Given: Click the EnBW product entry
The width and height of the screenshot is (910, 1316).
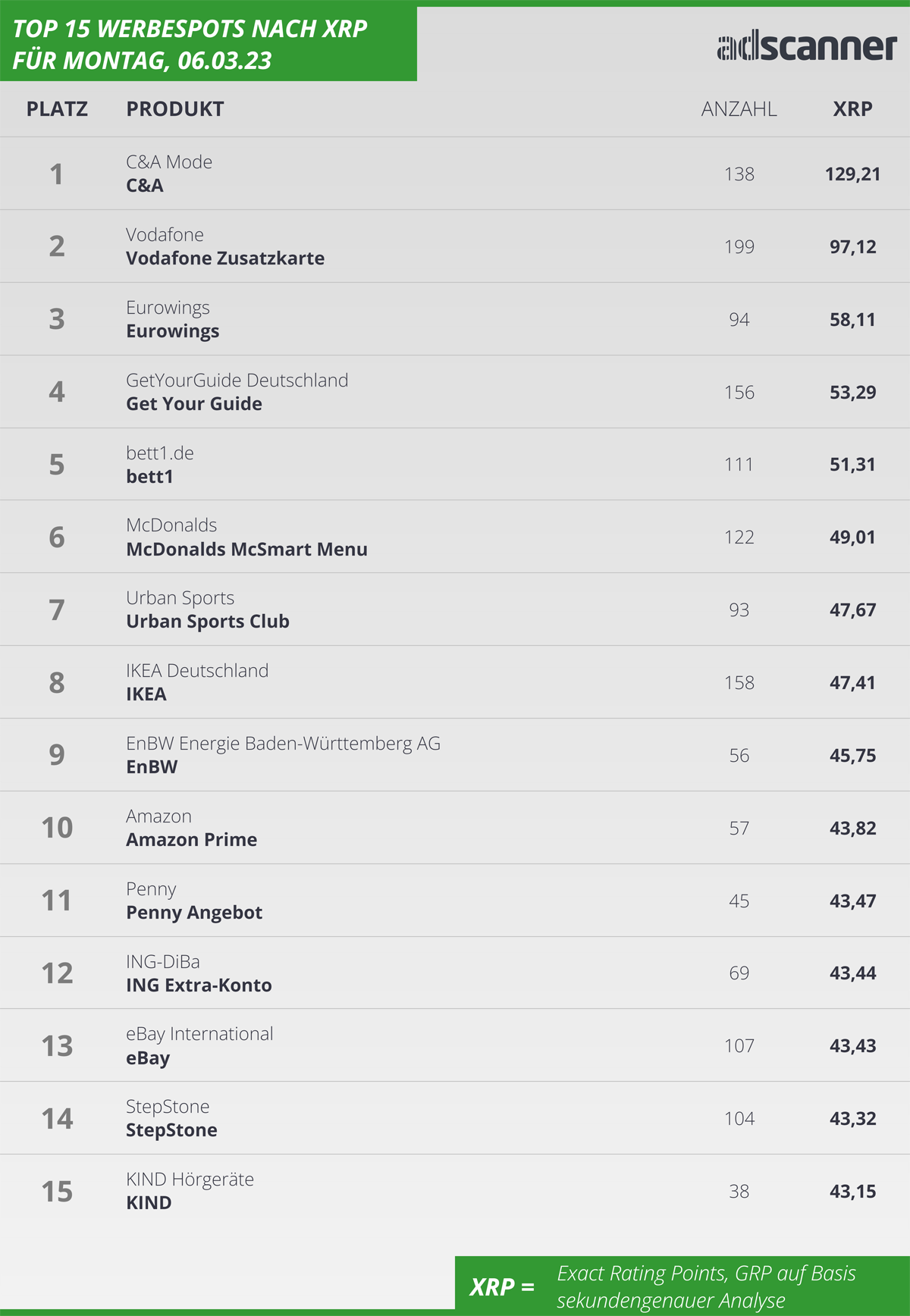Looking at the screenshot, I should [152, 767].
